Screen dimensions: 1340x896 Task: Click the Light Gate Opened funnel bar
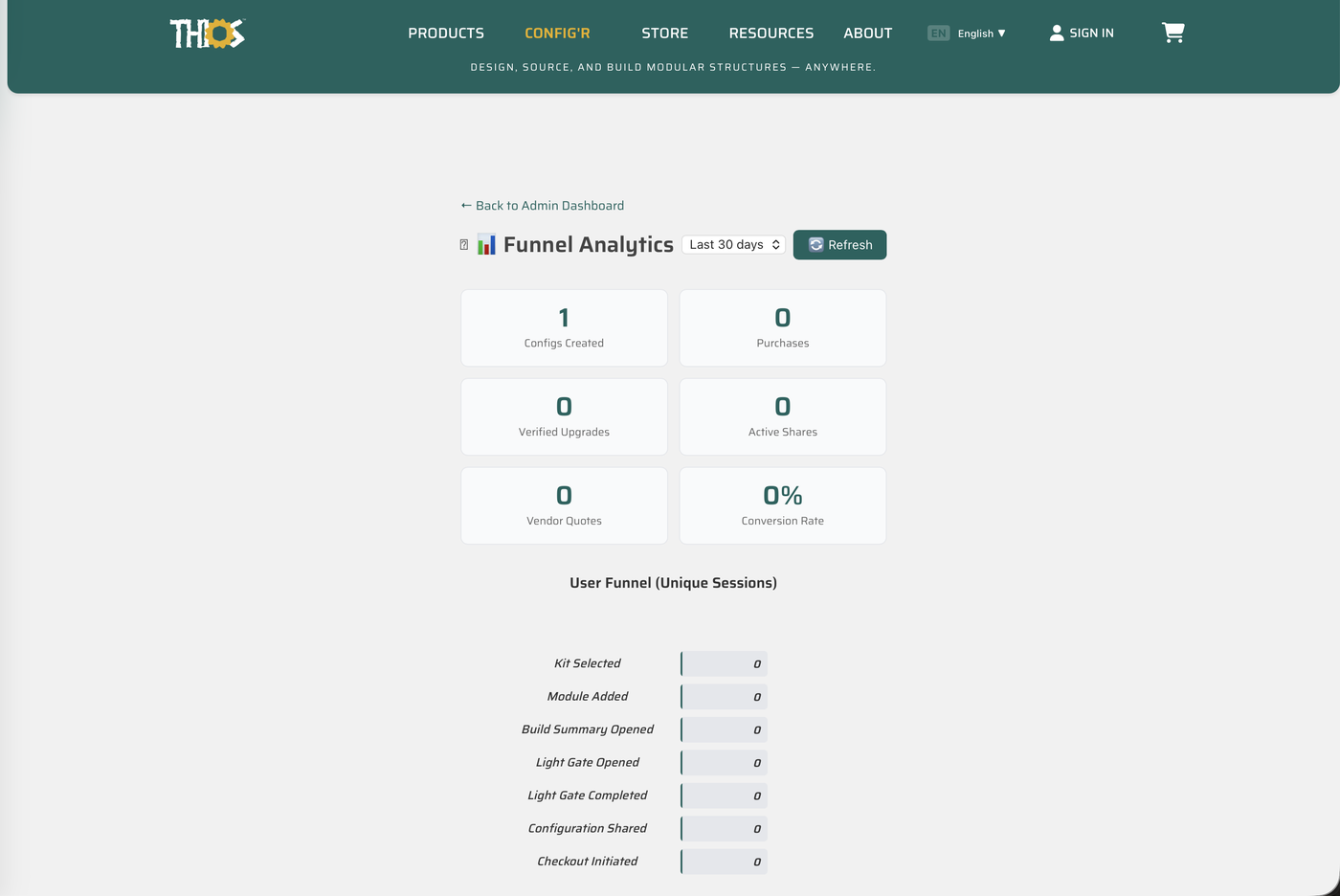click(x=724, y=763)
